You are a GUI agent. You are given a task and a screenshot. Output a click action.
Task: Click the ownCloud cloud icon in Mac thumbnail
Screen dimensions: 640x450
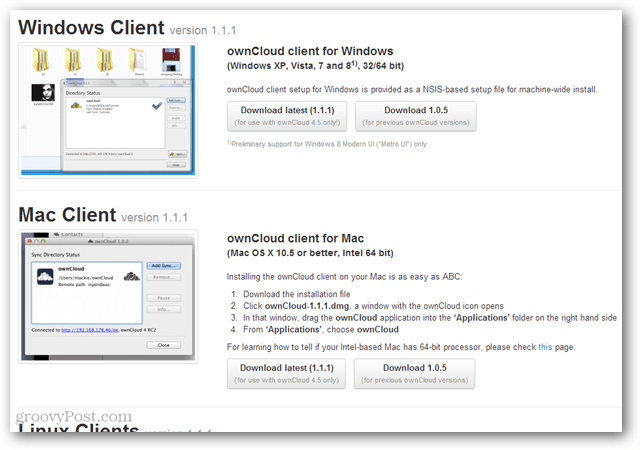pyautogui.click(x=45, y=277)
